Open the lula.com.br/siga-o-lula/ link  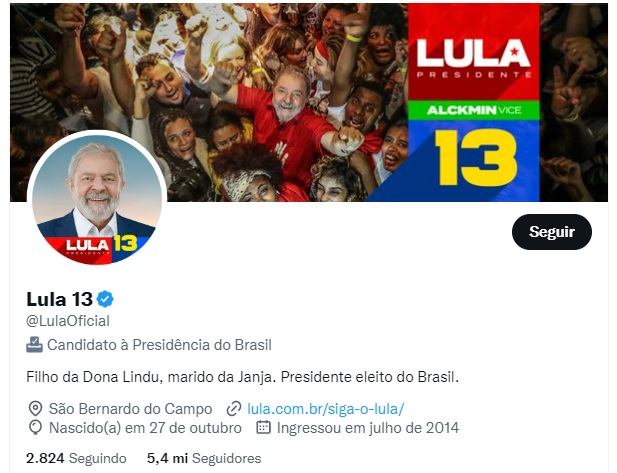325,409
